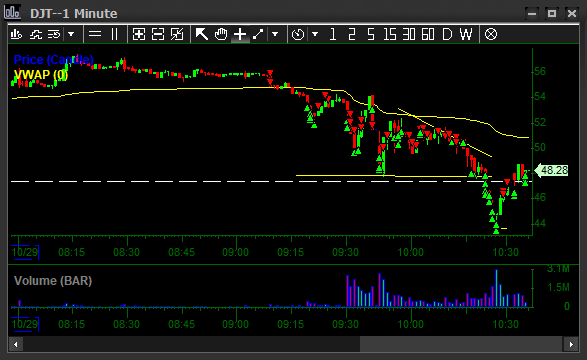This screenshot has height=360, width=587.
Task: Click the DJT chart window title icon
Action: coord(12,12)
